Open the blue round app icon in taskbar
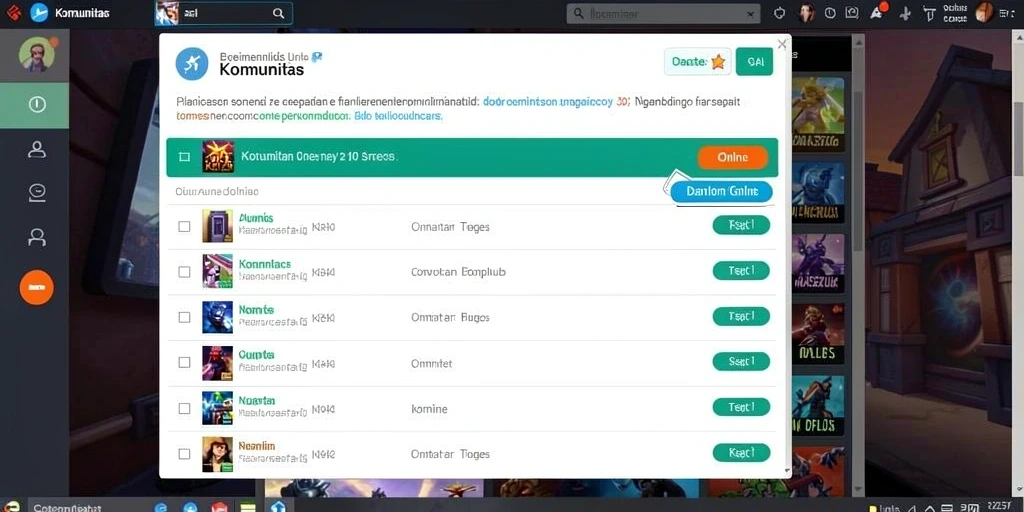Viewport: 1024px width, 512px height. point(190,507)
